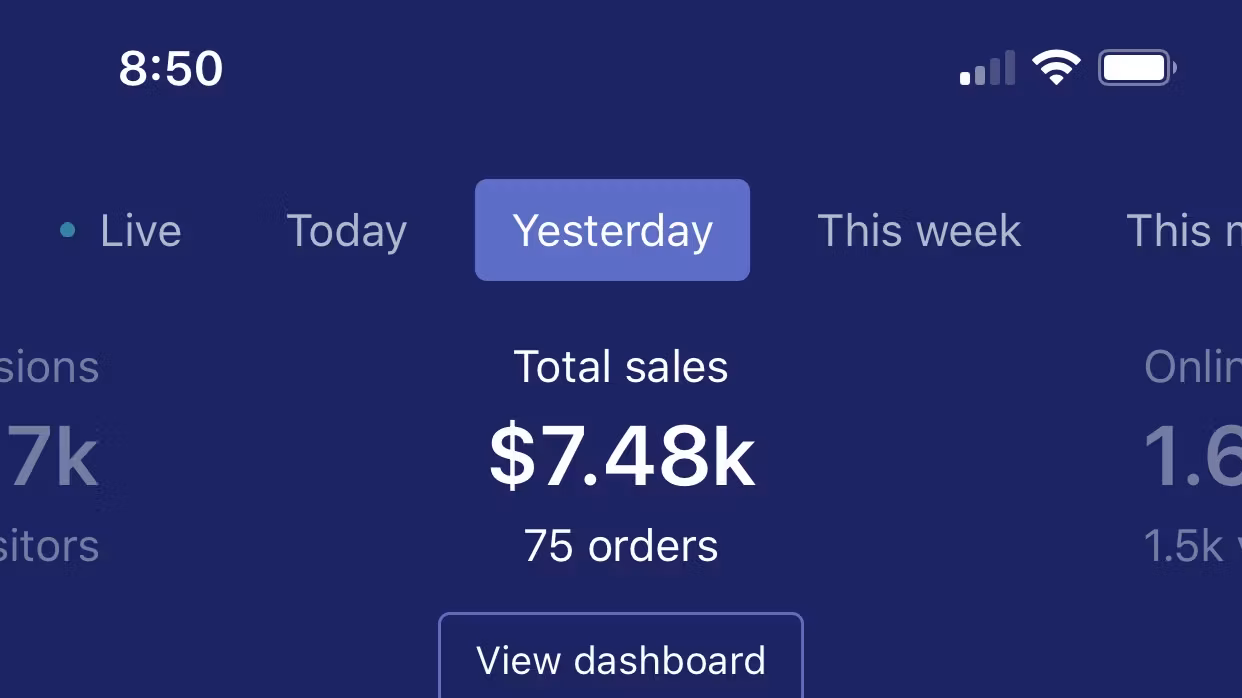Tap the visitors text under 7k

coord(49,546)
